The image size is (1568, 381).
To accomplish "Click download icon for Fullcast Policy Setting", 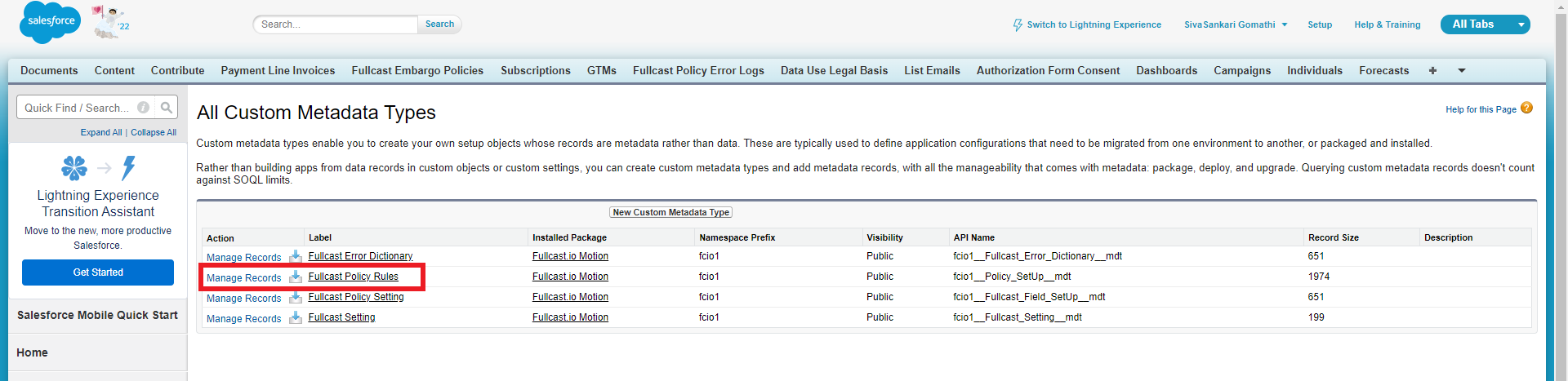I will tap(296, 297).
